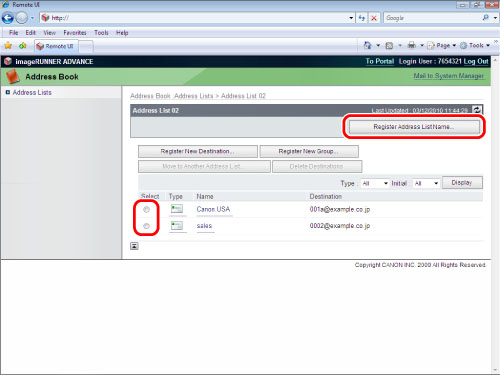
Task: Click the return-to-top arrow icon below list
Action: coord(134,246)
